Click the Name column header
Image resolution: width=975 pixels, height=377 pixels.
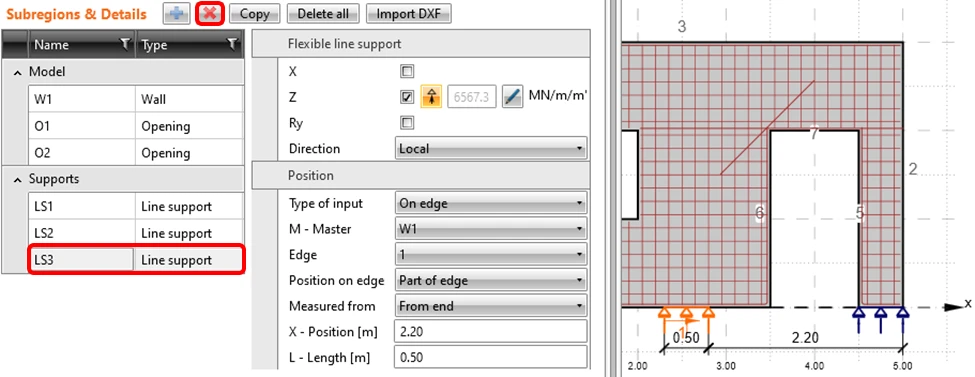pyautogui.click(x=82, y=45)
